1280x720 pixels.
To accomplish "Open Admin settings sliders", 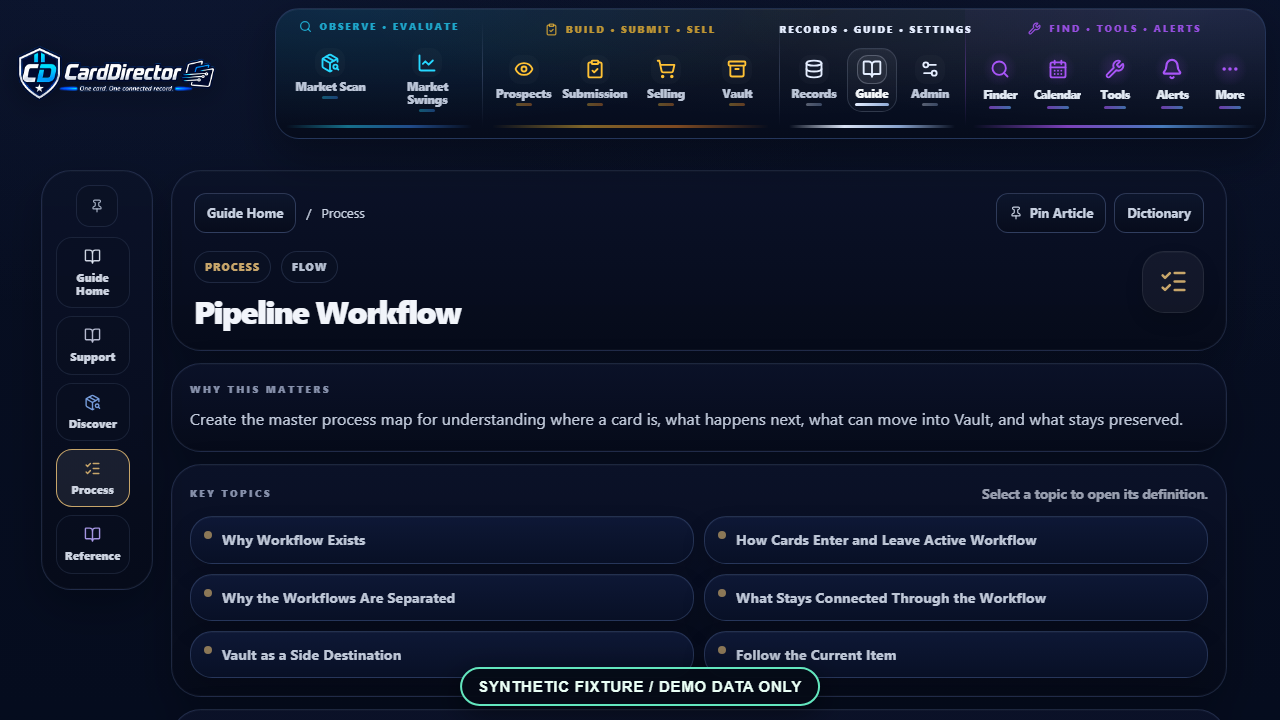I will [930, 80].
